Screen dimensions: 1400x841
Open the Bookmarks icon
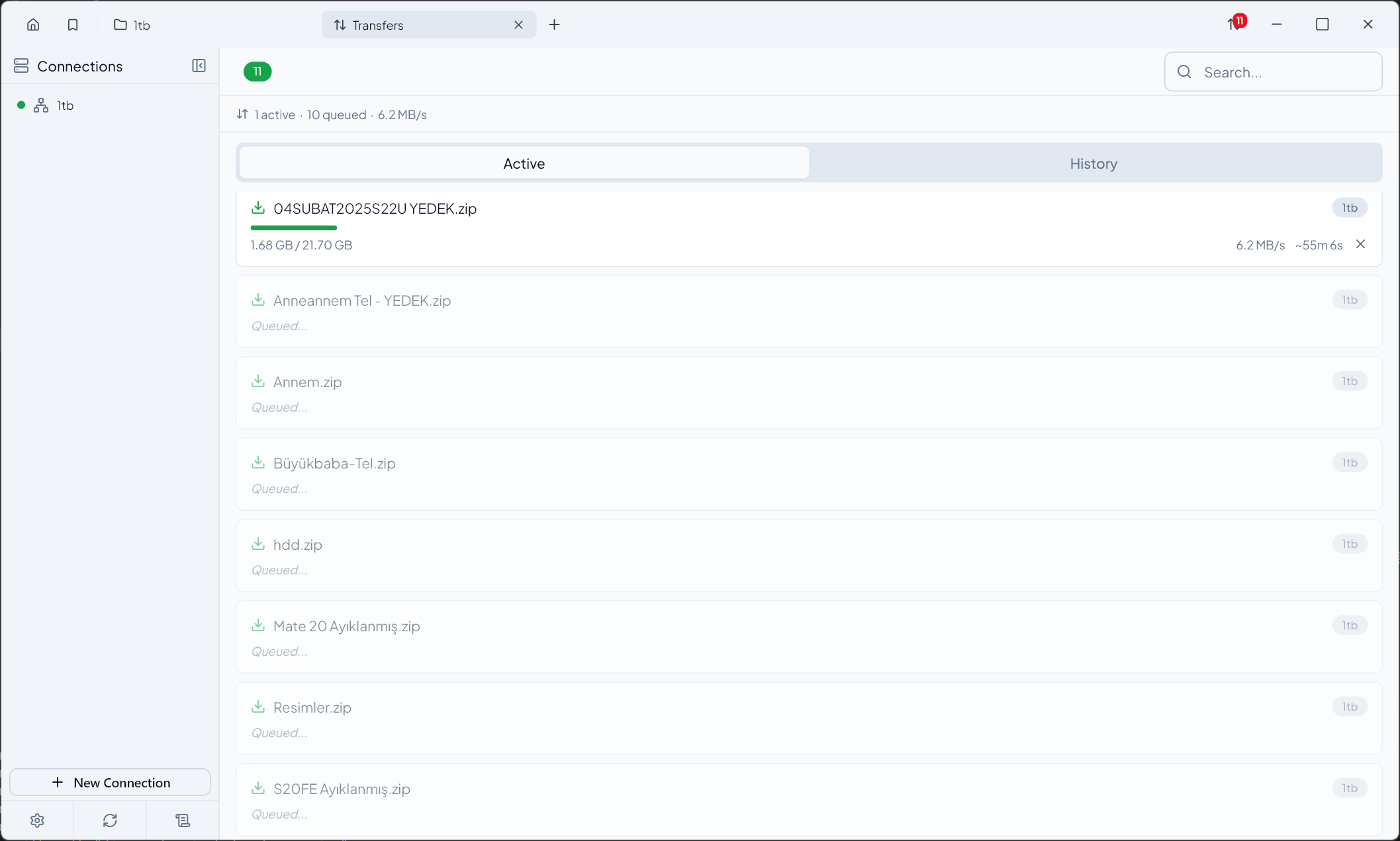pos(73,24)
